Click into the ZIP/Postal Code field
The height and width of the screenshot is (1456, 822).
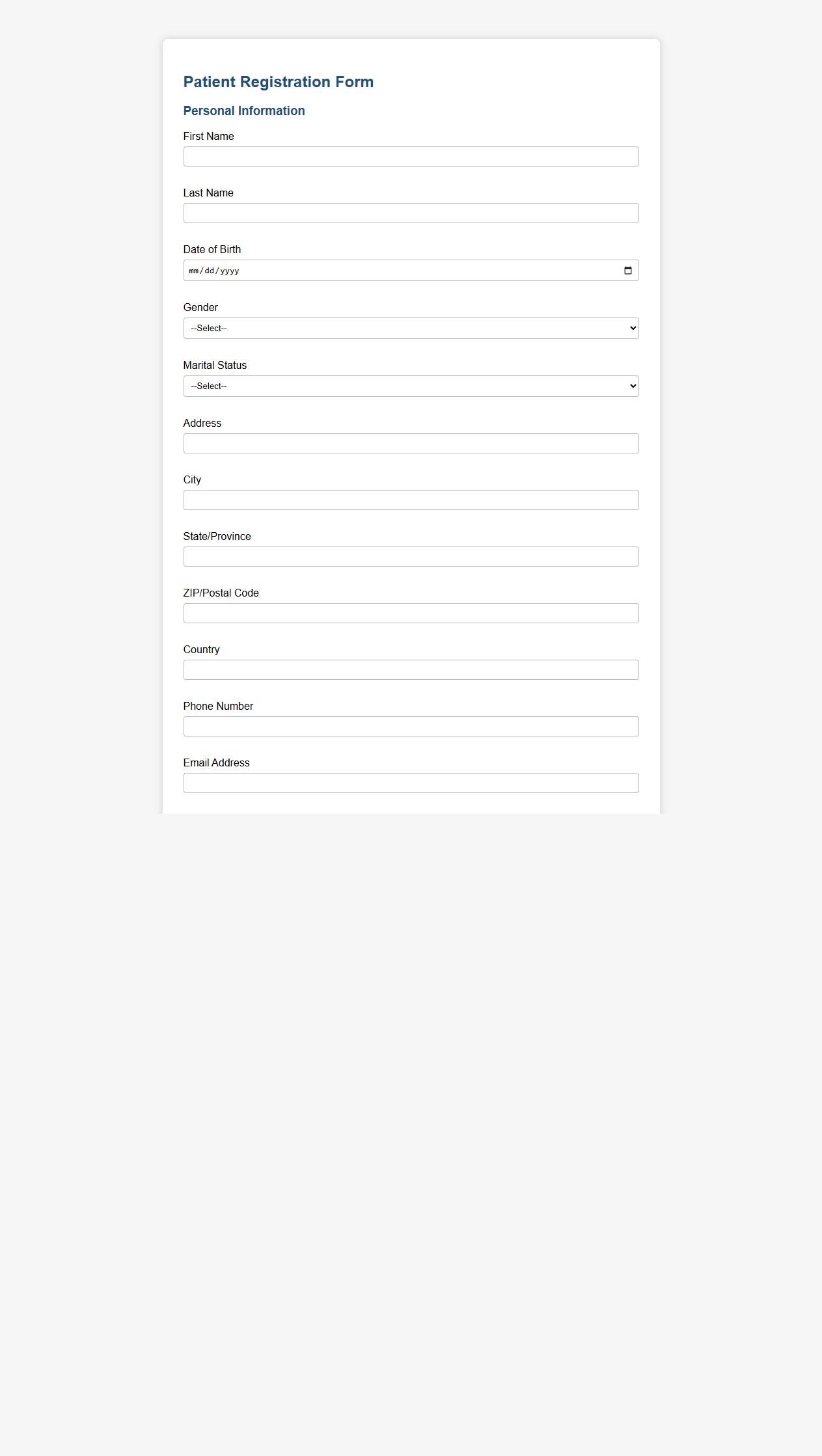click(411, 613)
